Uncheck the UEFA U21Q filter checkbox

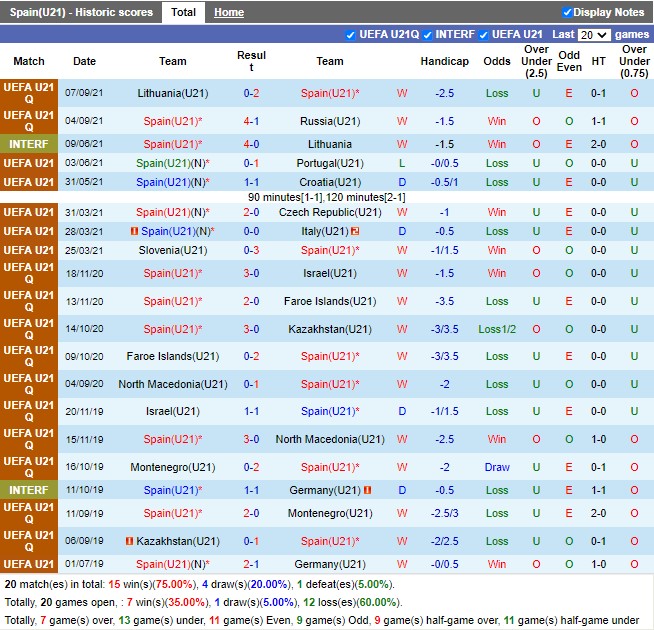[350, 35]
